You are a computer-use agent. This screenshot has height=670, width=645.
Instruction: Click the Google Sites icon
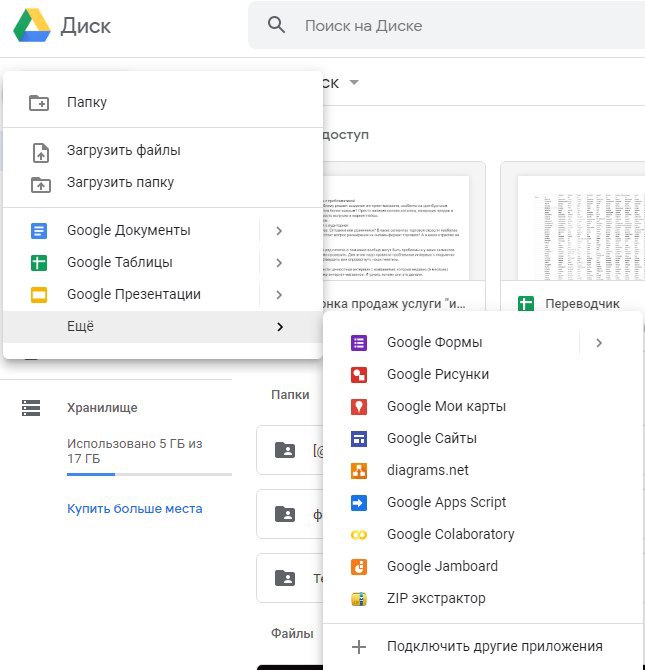point(359,439)
